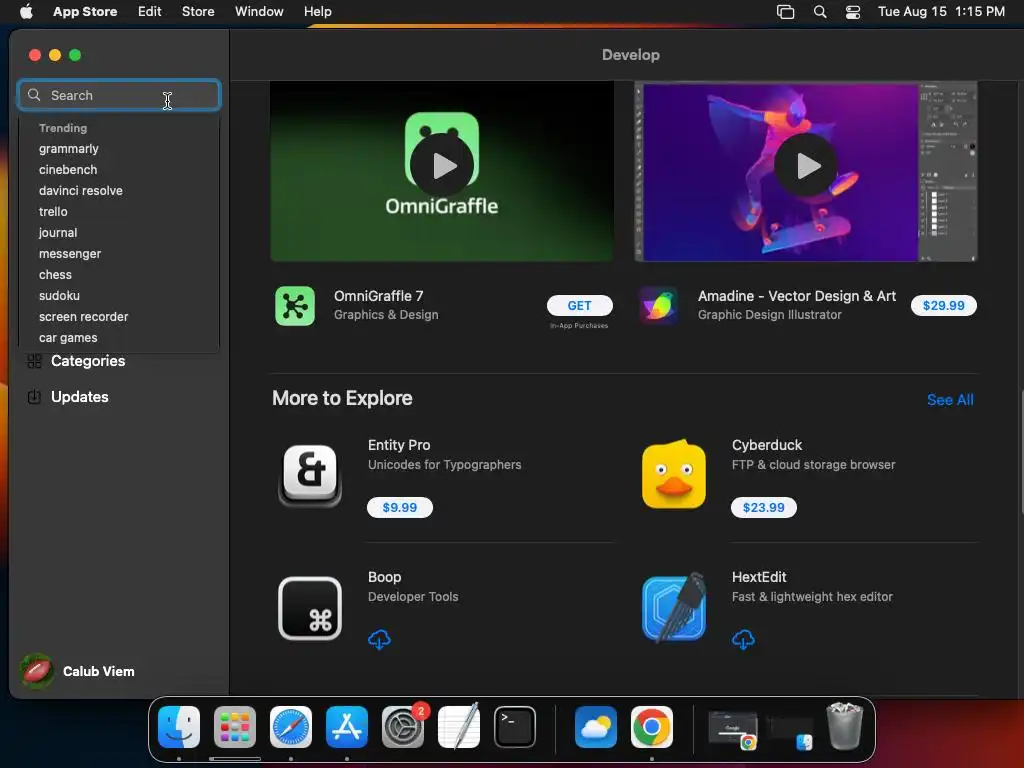Image resolution: width=1024 pixels, height=768 pixels.
Task: Select Updates in the sidebar
Action: click(80, 396)
